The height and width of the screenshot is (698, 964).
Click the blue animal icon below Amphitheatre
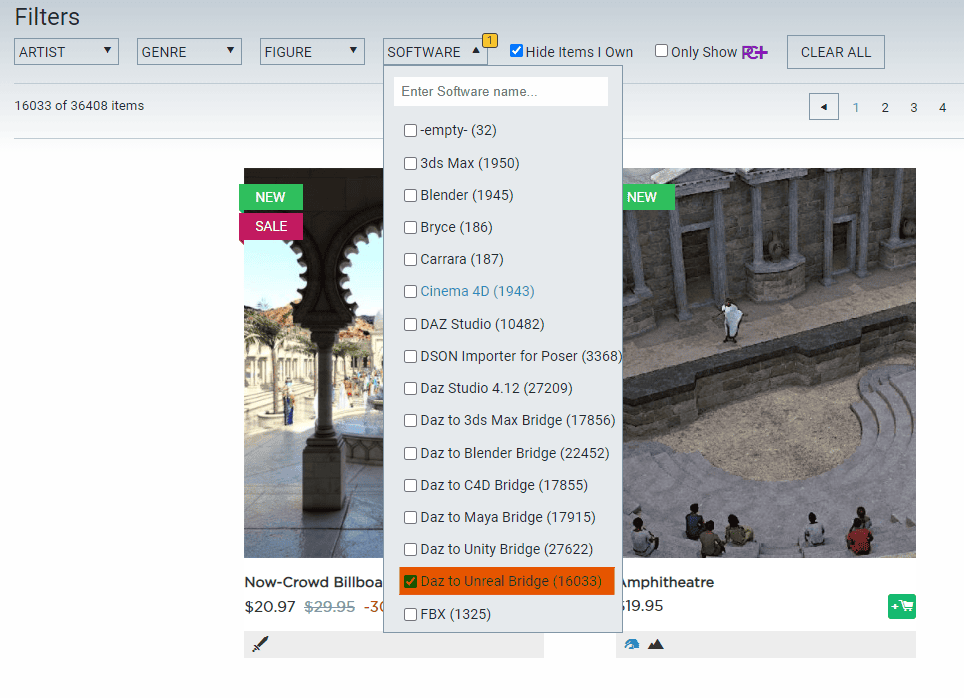pos(634,645)
